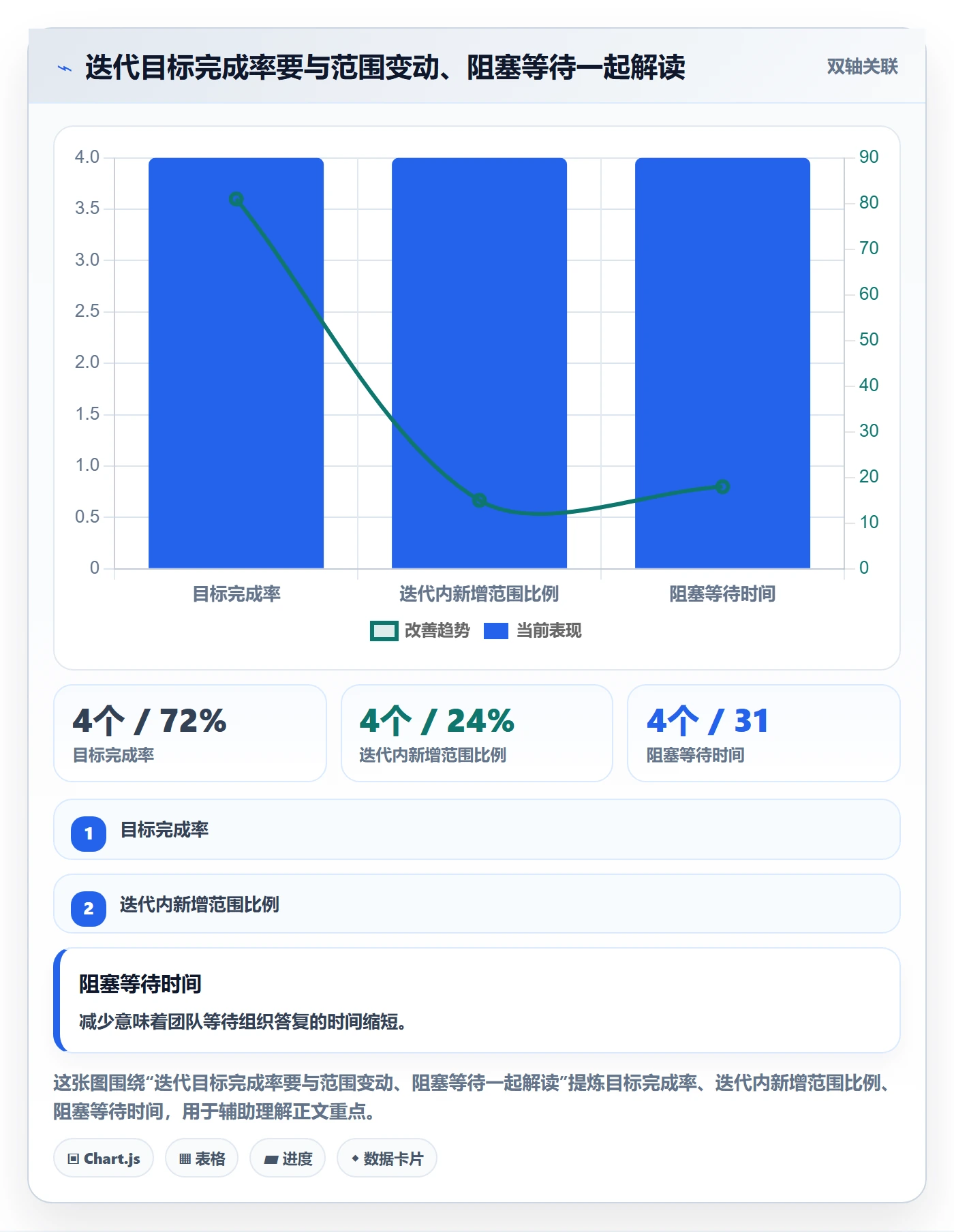The height and width of the screenshot is (1232, 954).
Task: Click trend line point on 阻塞等待时间 bar
Action: [722, 487]
